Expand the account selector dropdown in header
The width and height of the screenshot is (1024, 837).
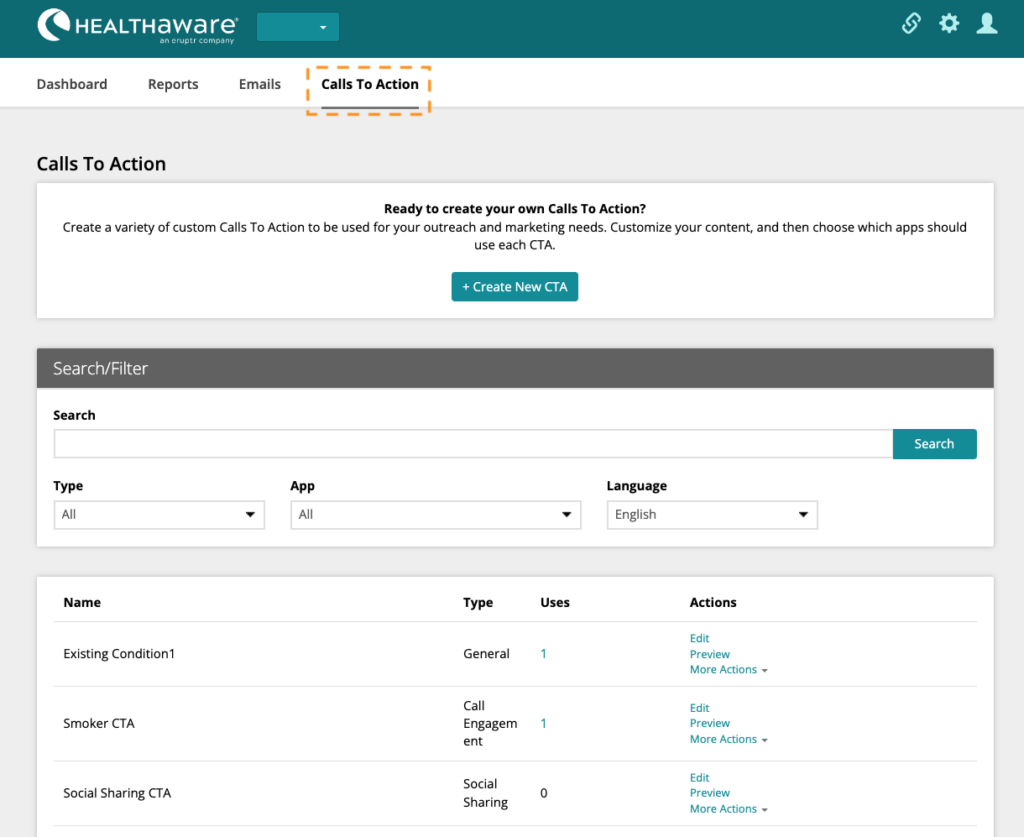(298, 27)
